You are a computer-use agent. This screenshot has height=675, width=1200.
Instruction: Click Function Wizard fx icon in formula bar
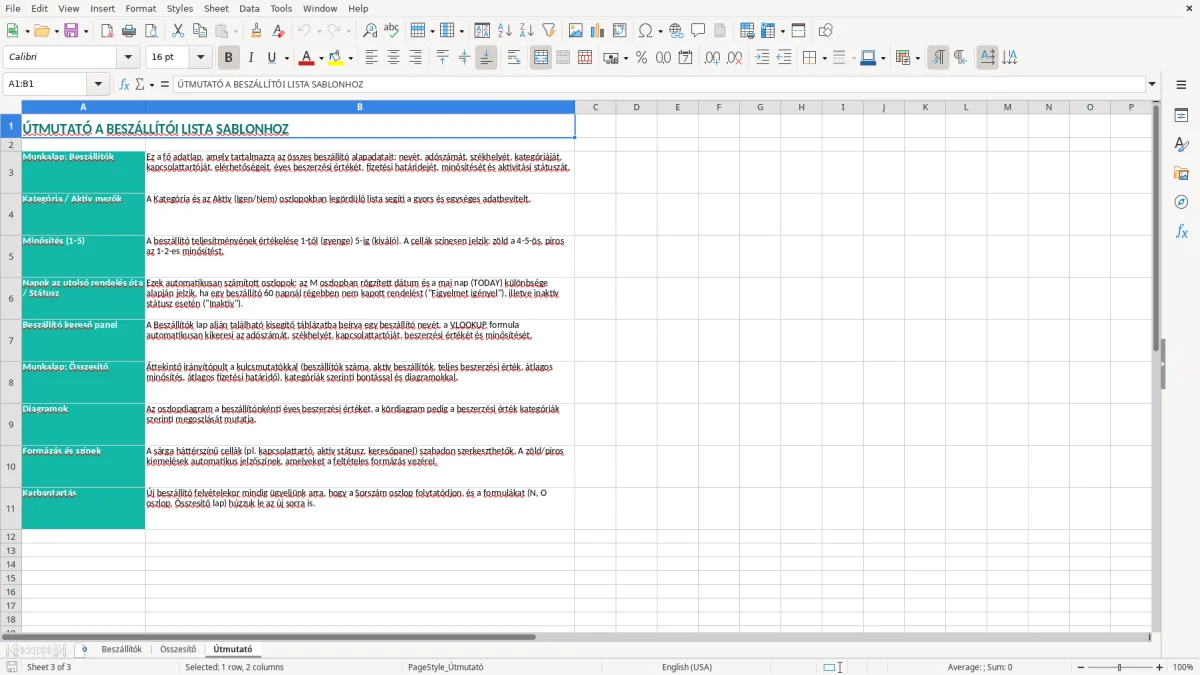(x=125, y=85)
